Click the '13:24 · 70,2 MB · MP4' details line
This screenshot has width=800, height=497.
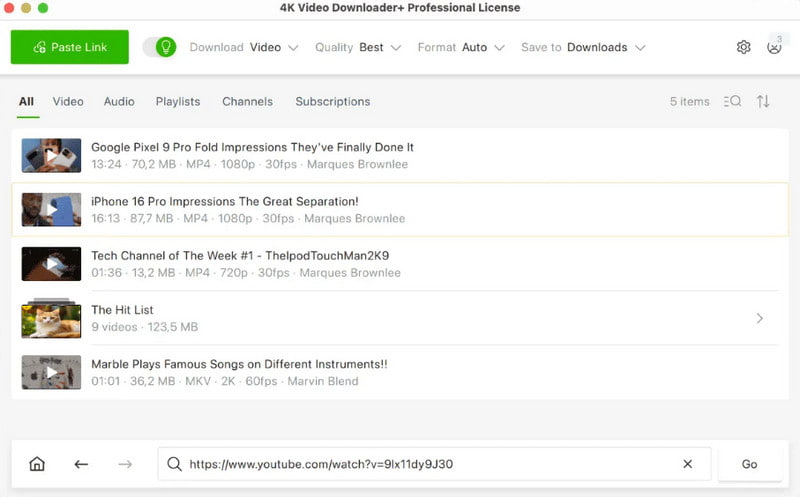[x=249, y=164]
